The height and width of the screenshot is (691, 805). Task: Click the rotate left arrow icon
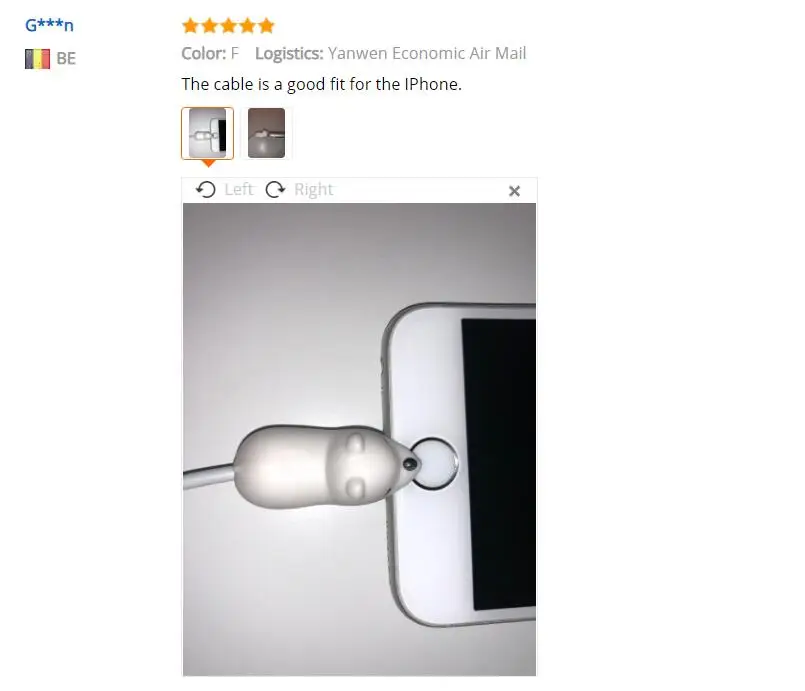pyautogui.click(x=206, y=189)
